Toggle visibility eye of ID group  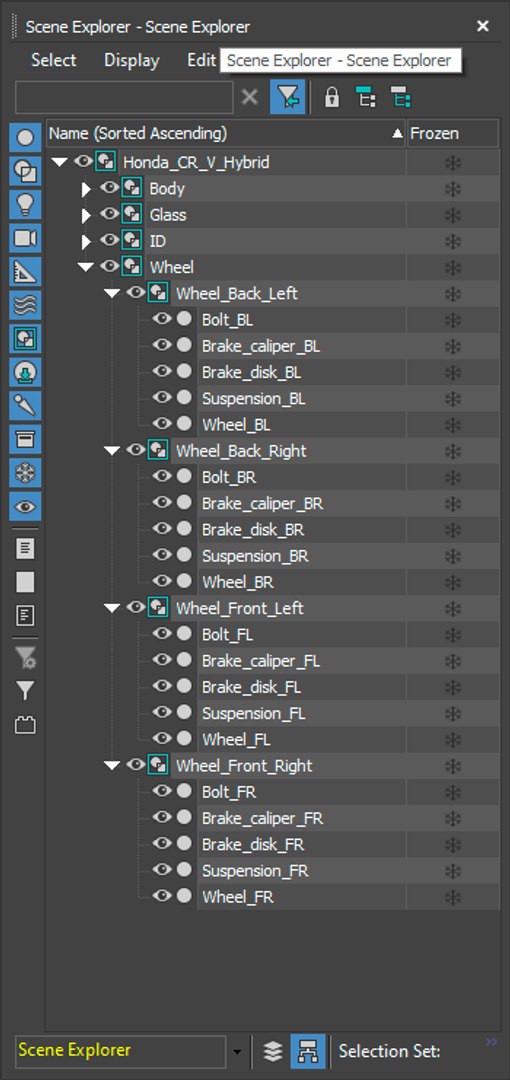[110, 240]
